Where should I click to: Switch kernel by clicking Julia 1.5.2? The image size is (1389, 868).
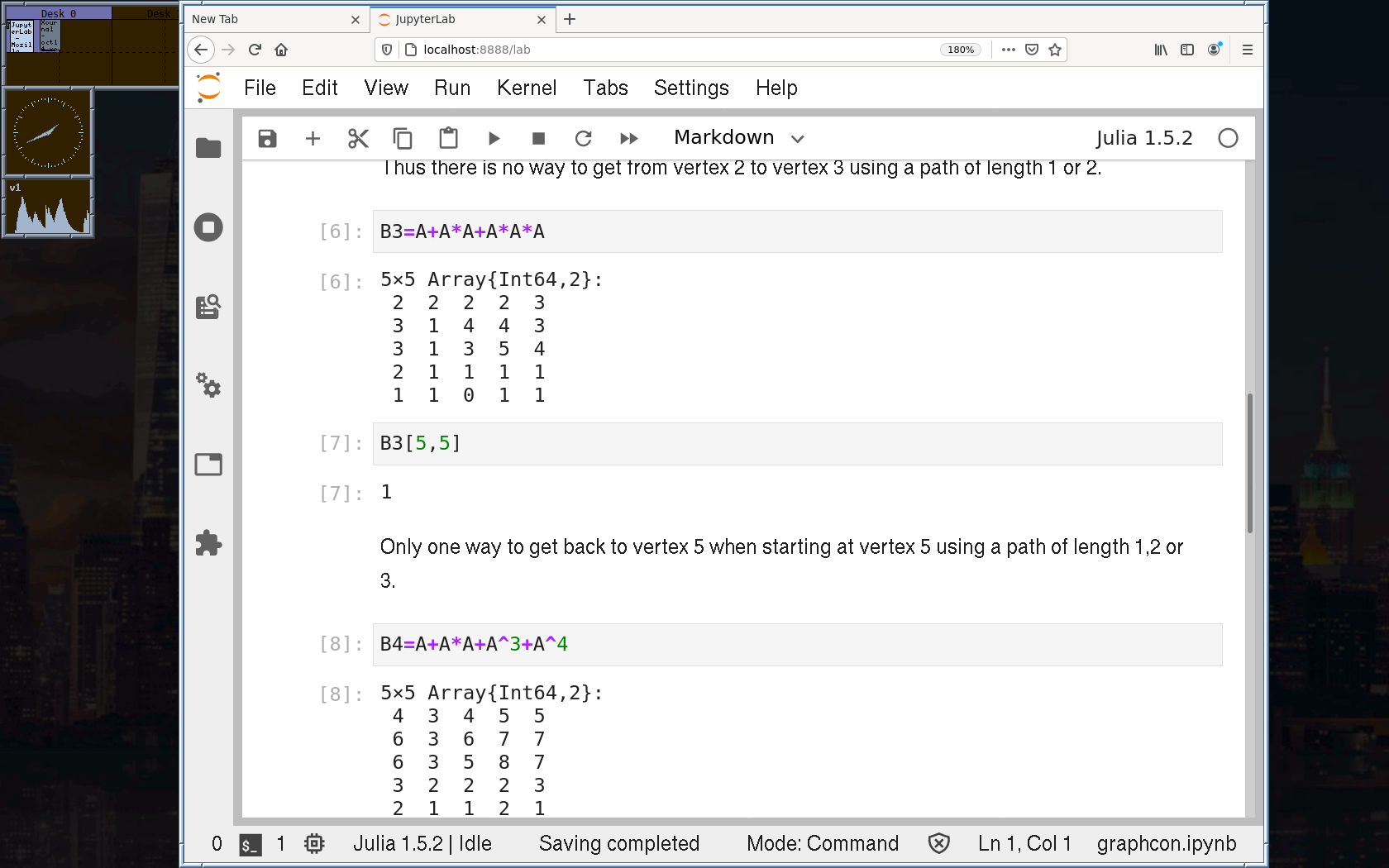point(1143,138)
